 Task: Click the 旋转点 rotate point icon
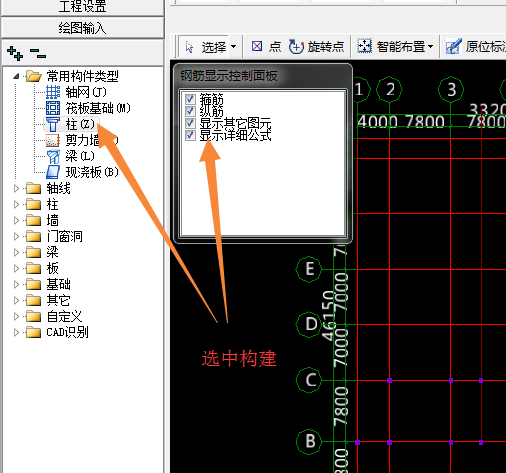296,46
